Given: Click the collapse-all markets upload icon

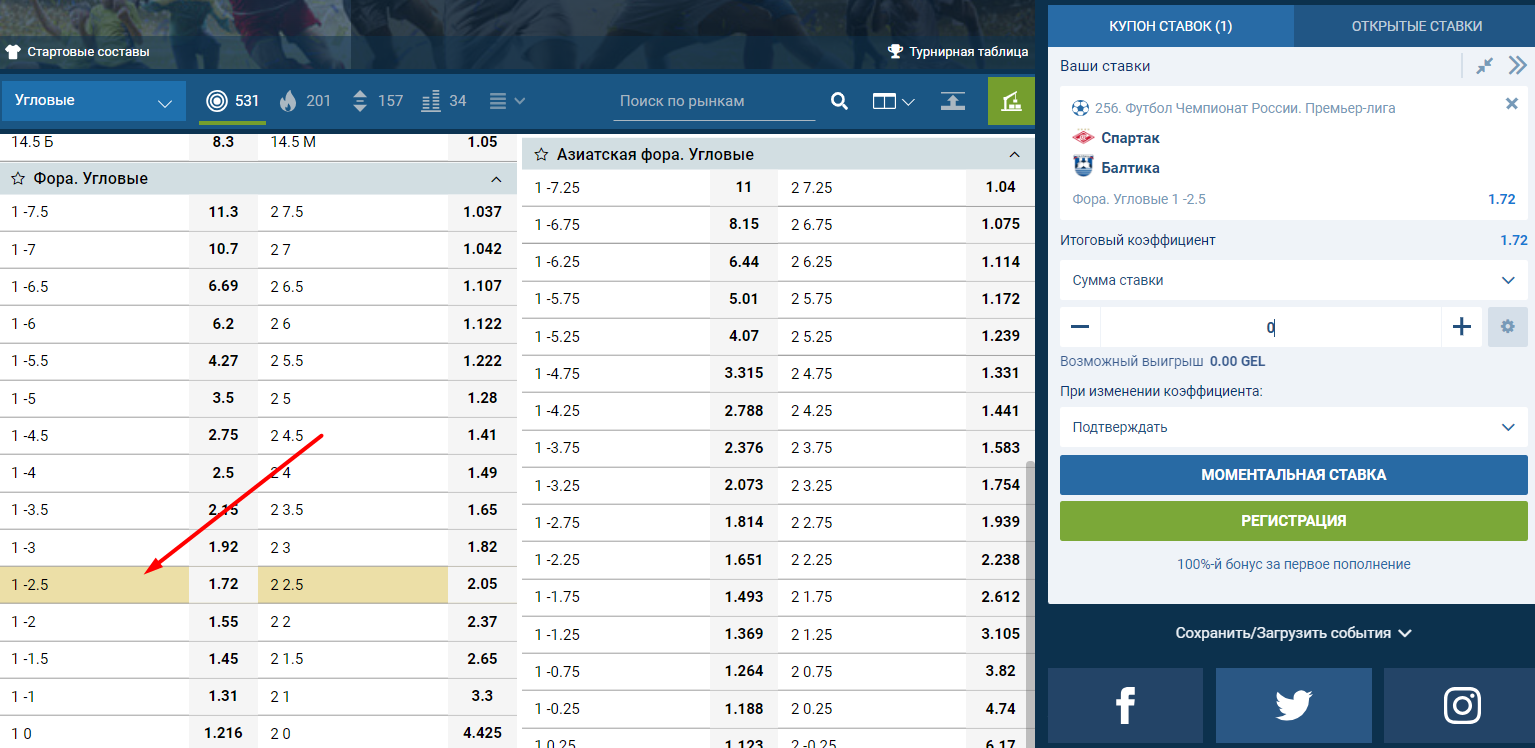Looking at the screenshot, I should [x=953, y=101].
